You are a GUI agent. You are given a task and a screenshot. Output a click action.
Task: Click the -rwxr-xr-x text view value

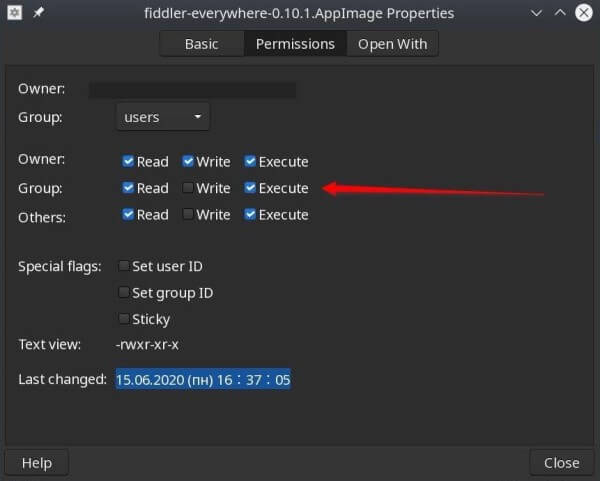[x=147, y=344]
